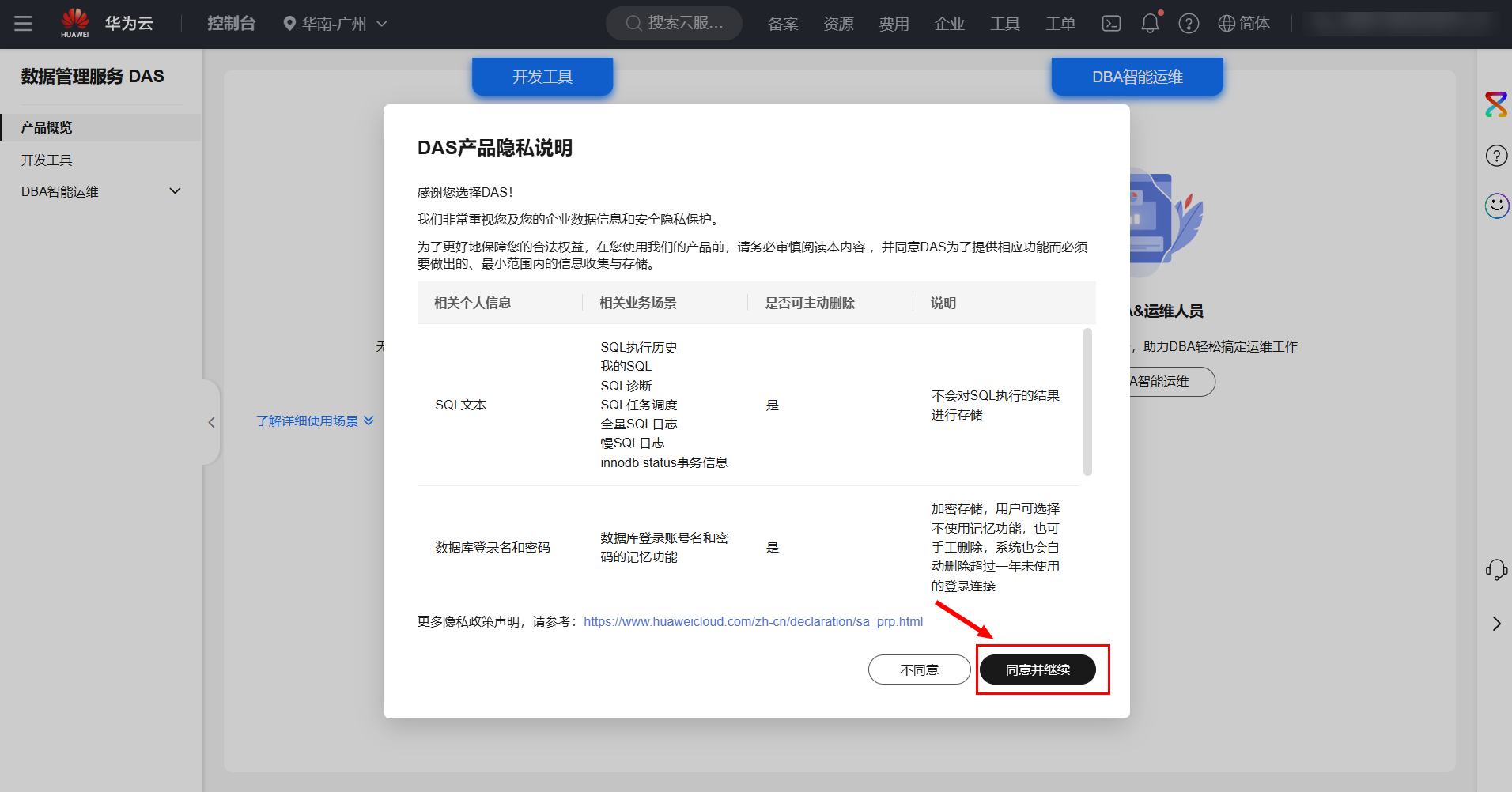Click the DAS产品隐私说明 dialog title

pyautogui.click(x=495, y=148)
